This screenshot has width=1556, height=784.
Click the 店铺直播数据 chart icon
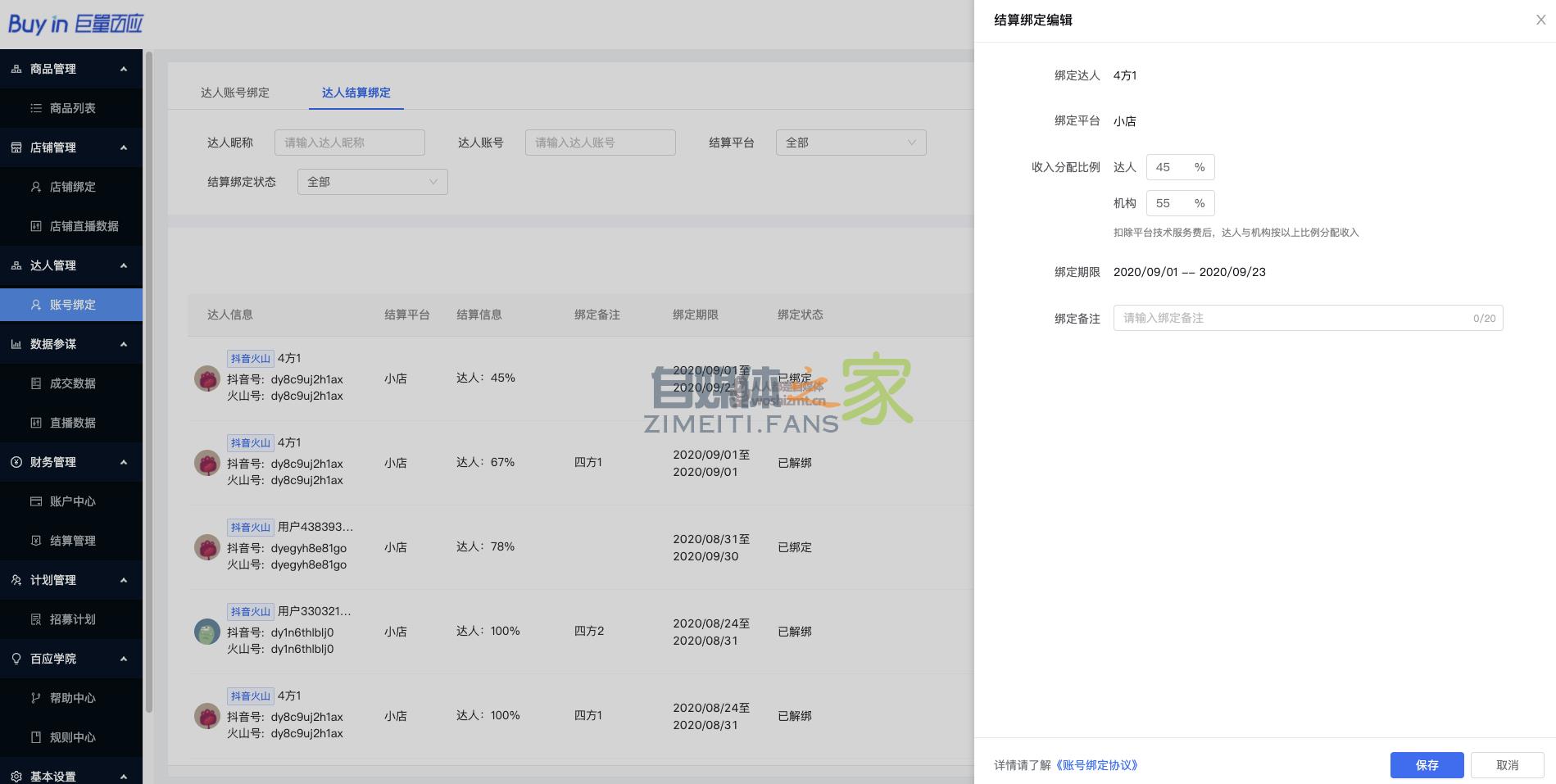click(36, 226)
